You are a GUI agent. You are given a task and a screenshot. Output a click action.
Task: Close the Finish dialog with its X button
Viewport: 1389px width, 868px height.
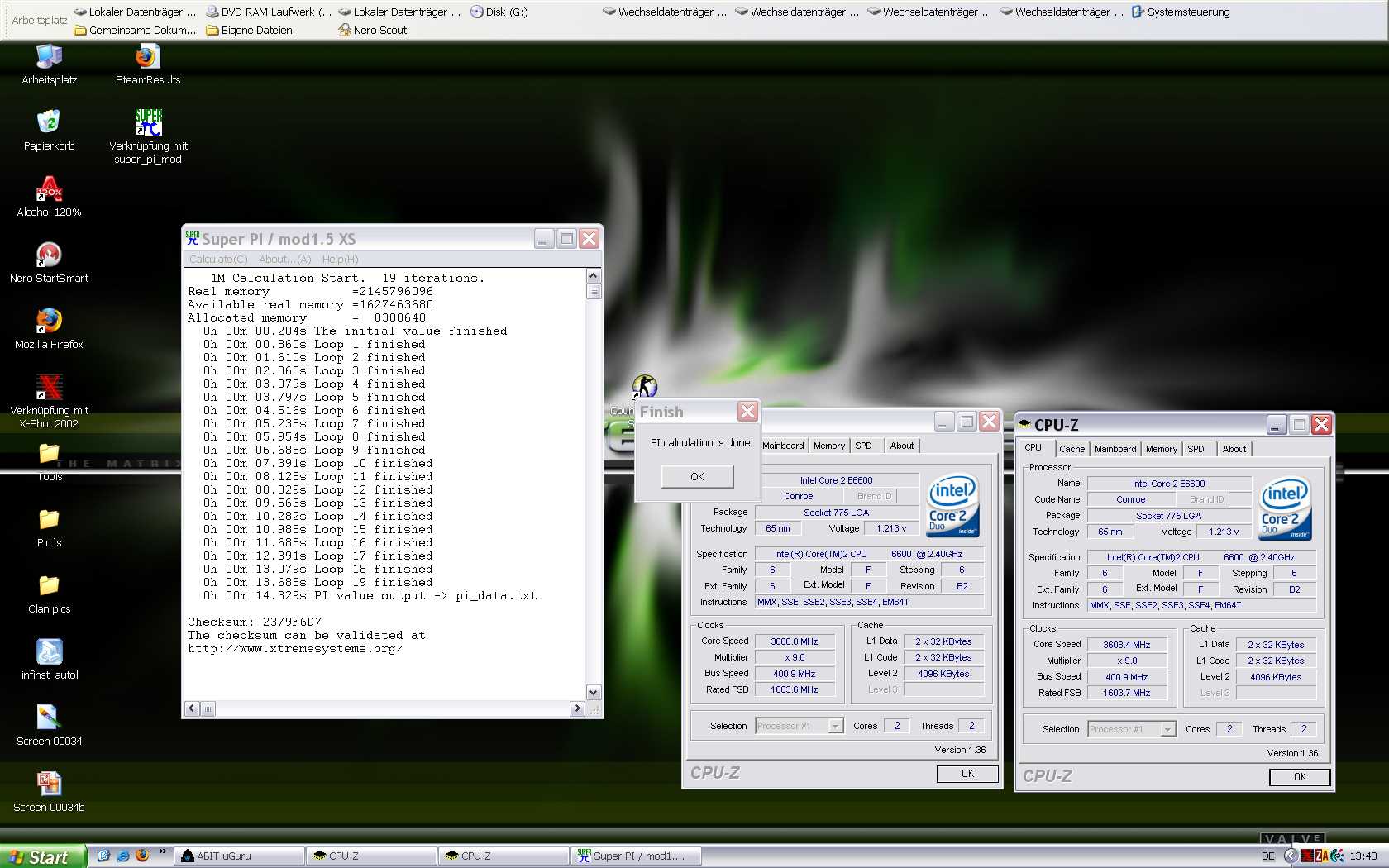point(747,412)
